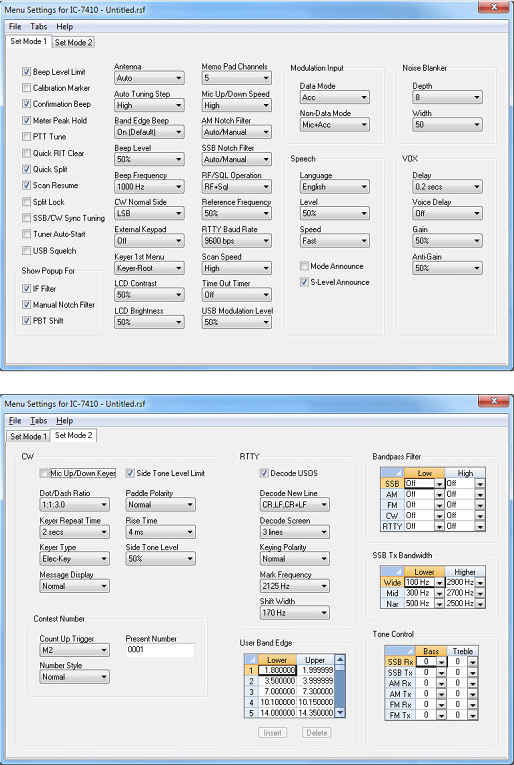Click the Lower column header in User Band Edge
This screenshot has width=514, height=765.
[x=277, y=660]
